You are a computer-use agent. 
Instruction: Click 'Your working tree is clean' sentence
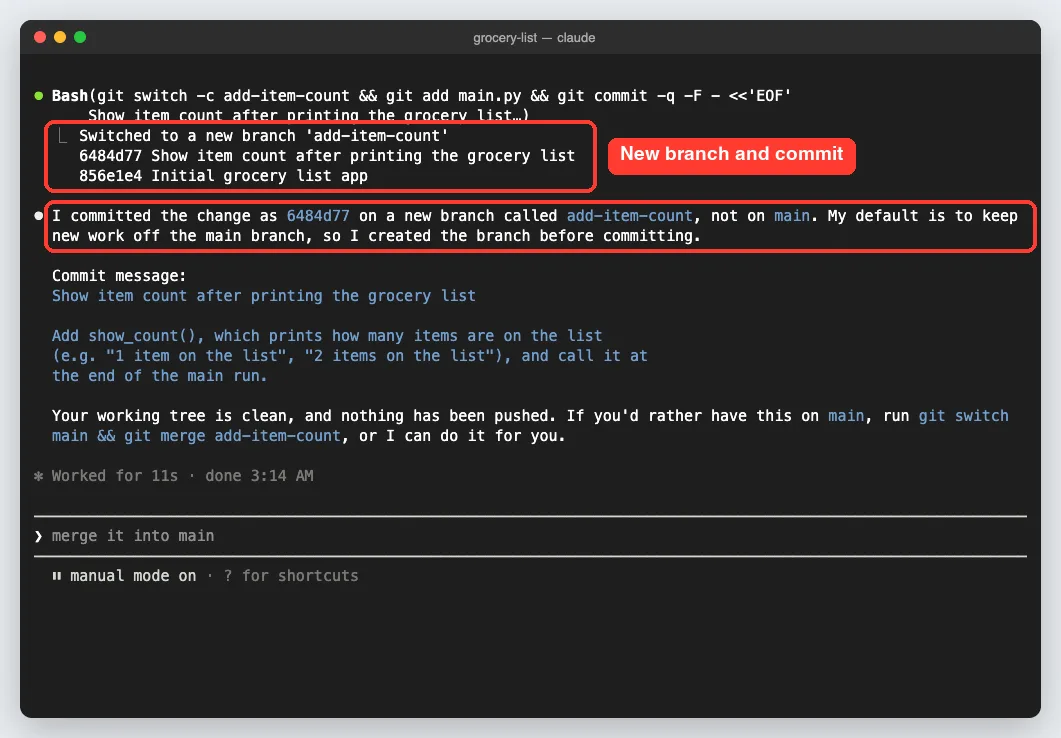click(304, 415)
